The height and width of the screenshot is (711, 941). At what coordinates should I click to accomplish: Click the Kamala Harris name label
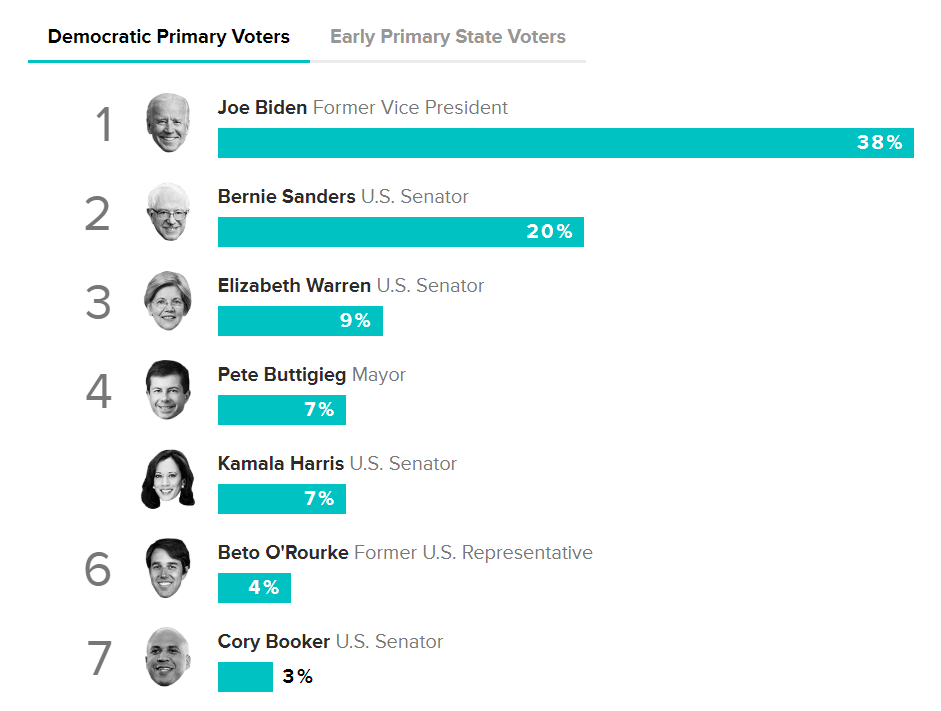tap(281, 463)
